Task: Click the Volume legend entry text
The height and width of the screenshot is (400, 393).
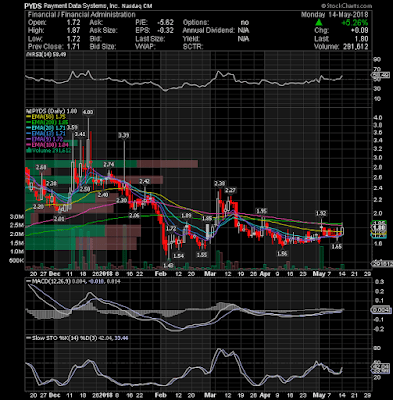Action: (x=50, y=151)
